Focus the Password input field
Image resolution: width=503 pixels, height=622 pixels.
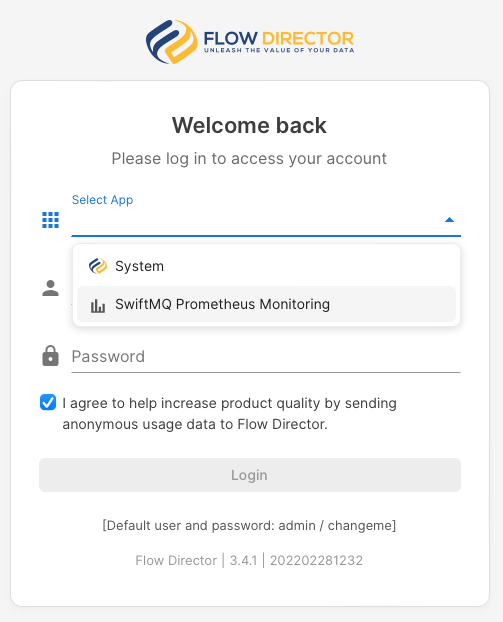point(266,357)
